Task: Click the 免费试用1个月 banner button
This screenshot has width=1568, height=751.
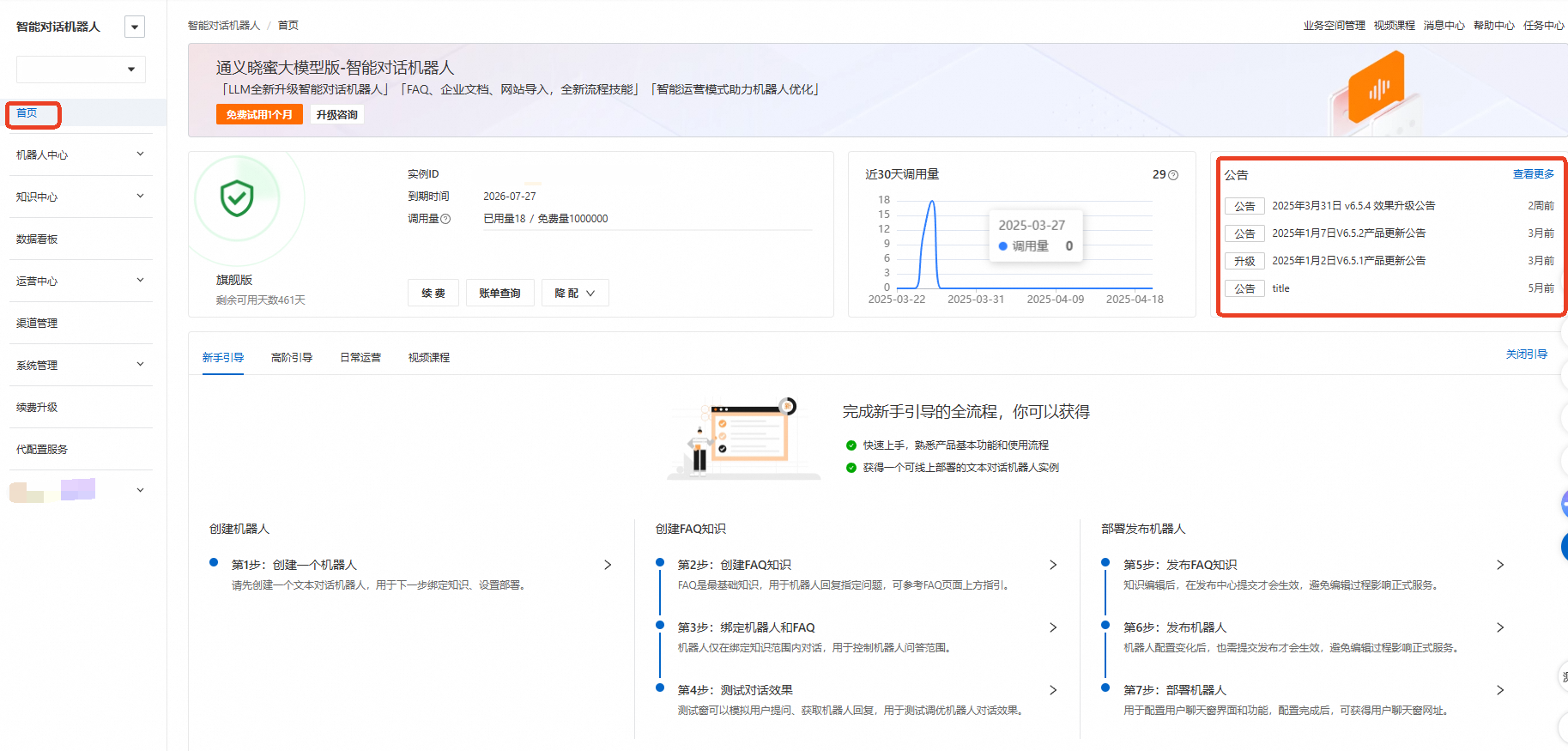Action: pyautogui.click(x=259, y=114)
